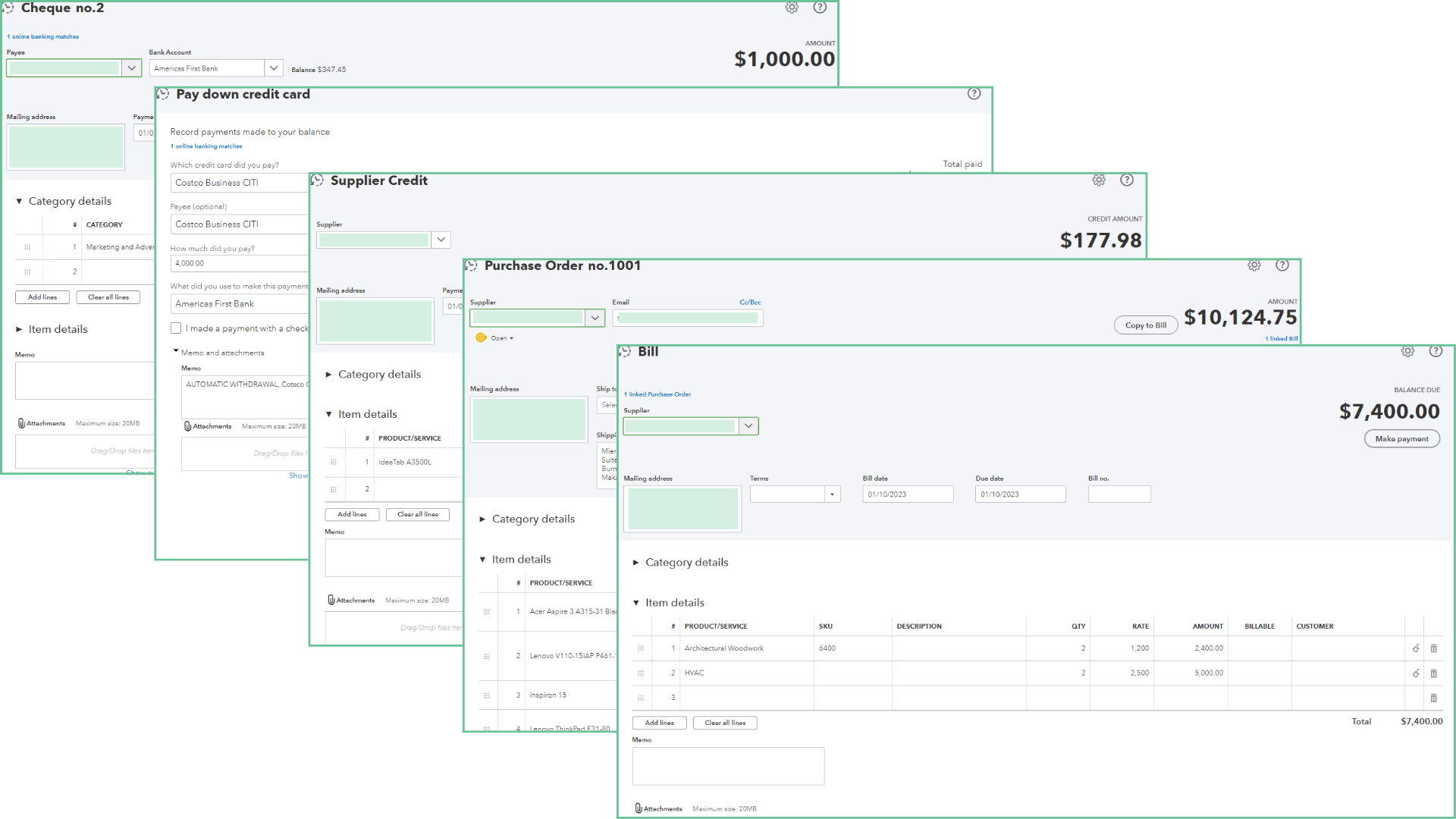Click the Bill Attachments paperclip icon
1456x819 pixels.
(639, 808)
